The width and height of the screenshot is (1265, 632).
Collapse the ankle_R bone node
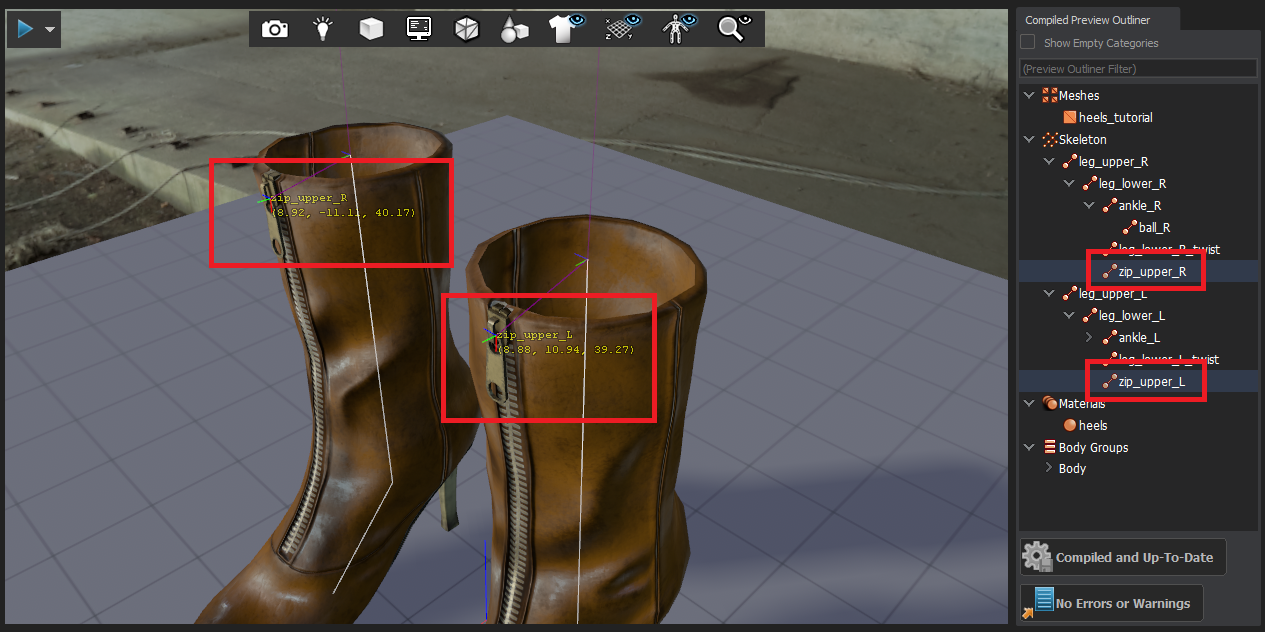[1089, 206]
